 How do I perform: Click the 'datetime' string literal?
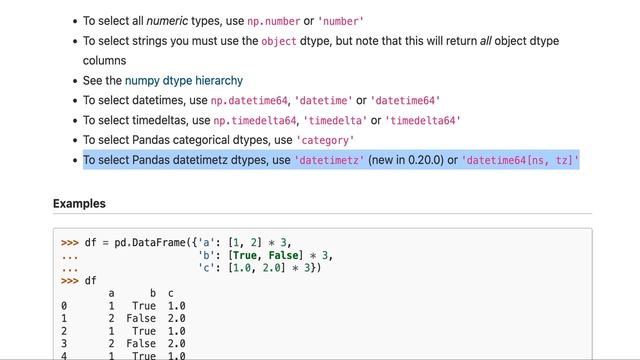coord(323,100)
